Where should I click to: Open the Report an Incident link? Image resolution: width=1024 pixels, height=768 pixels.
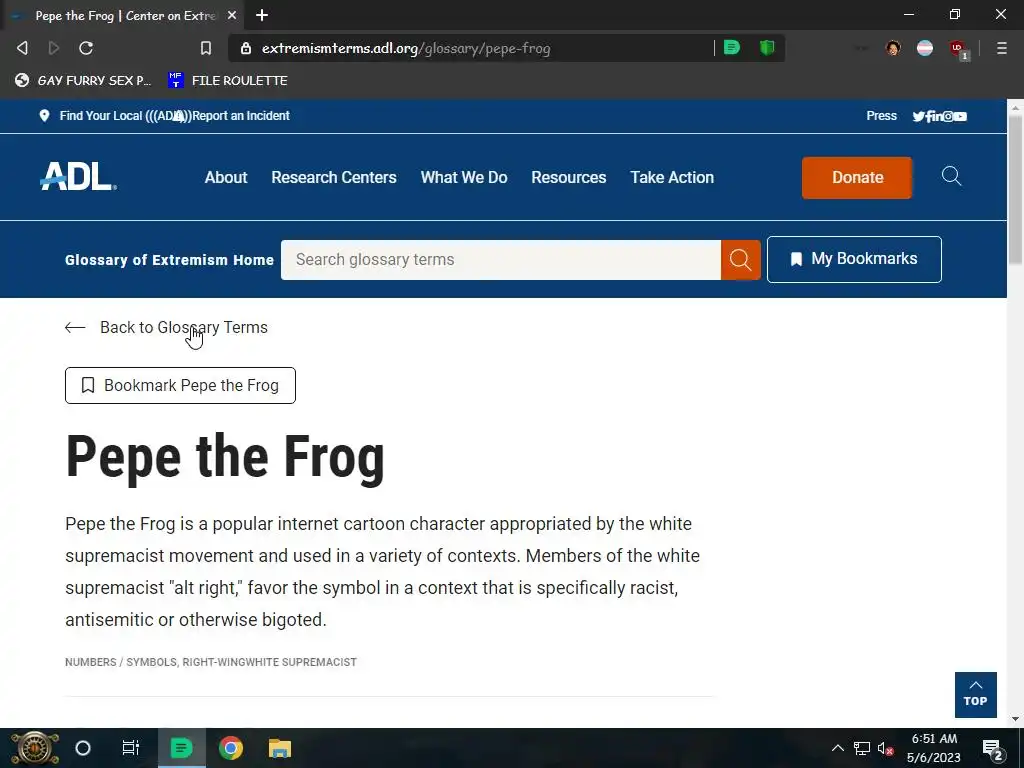click(x=241, y=116)
